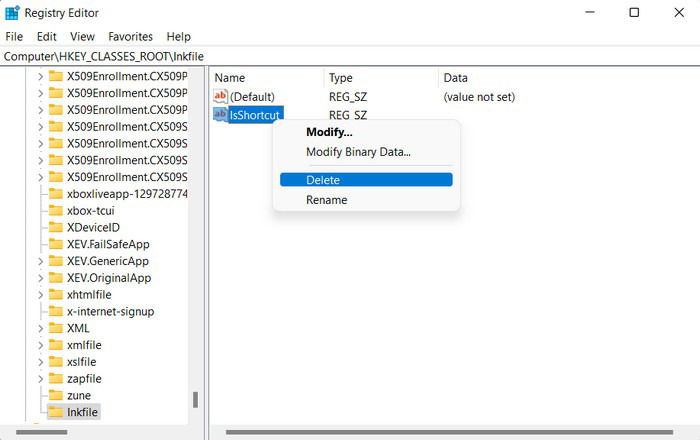
Task: Click the xbox-tcui folder icon
Action: tap(56, 211)
